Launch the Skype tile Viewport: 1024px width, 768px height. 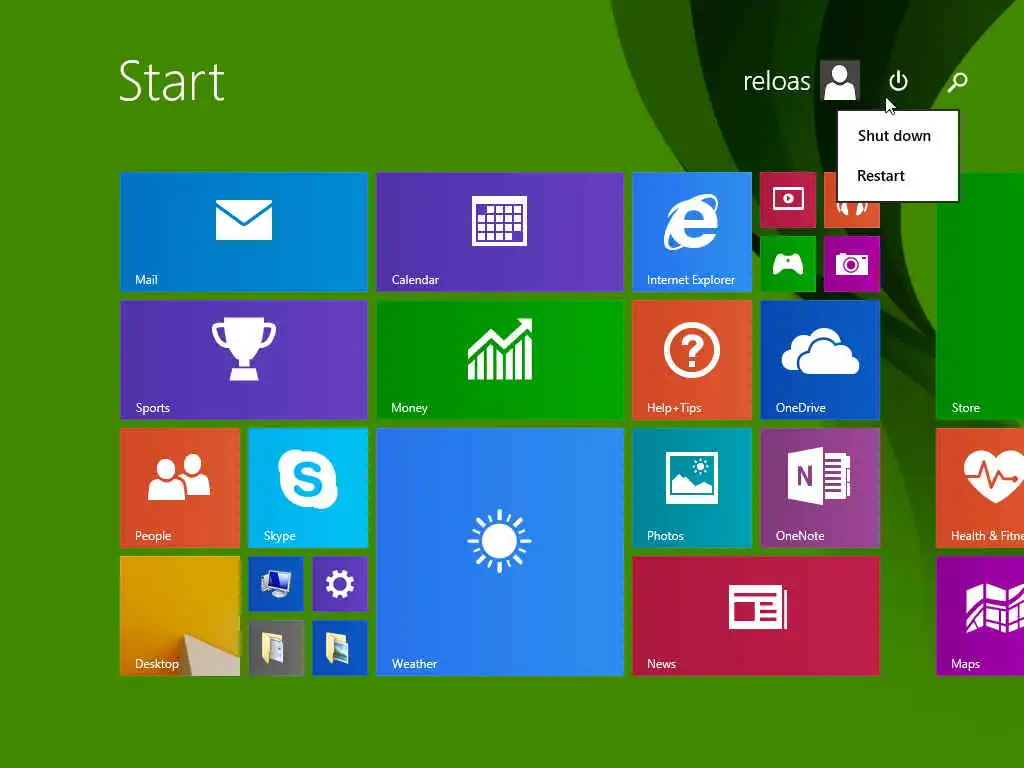point(308,488)
